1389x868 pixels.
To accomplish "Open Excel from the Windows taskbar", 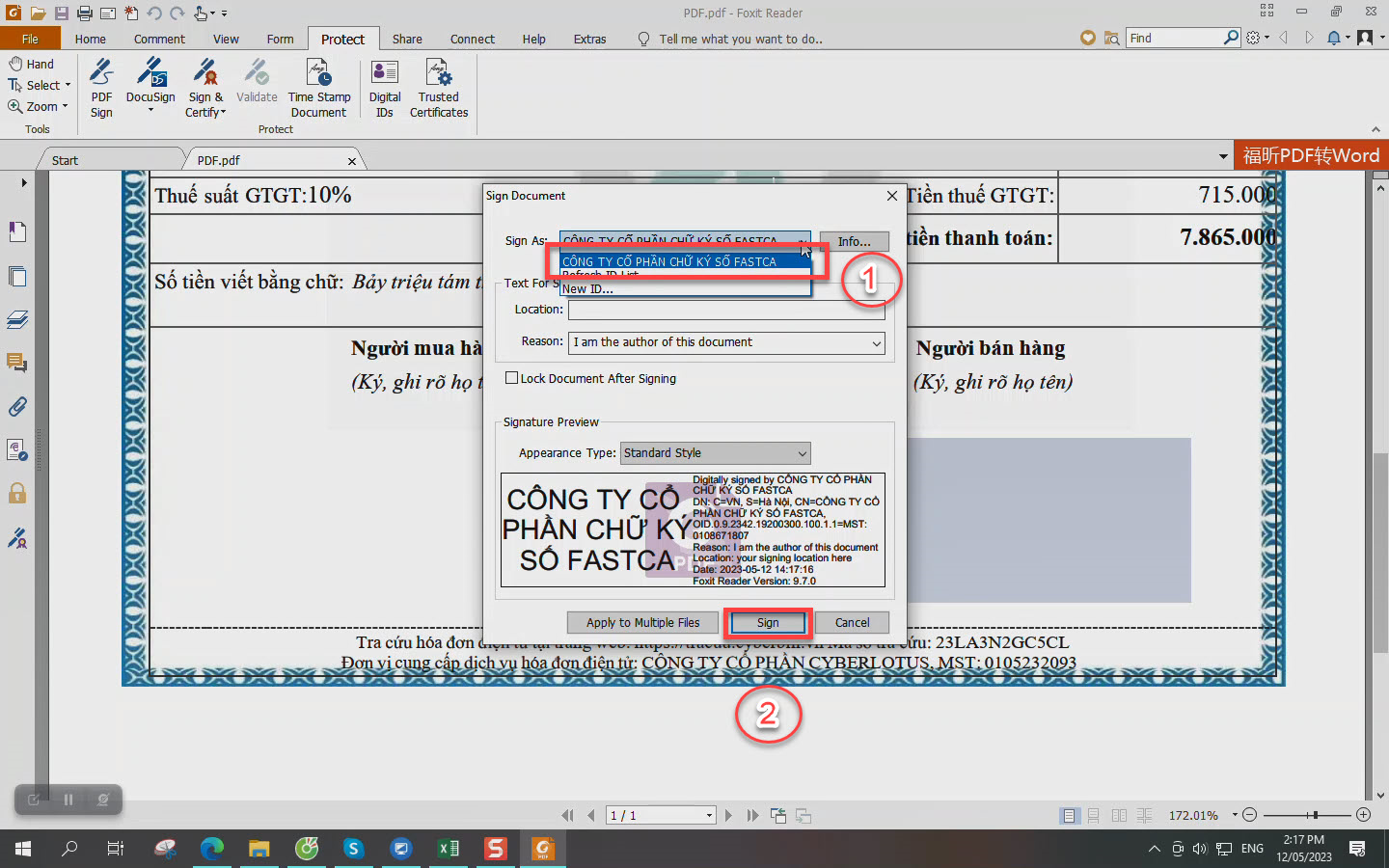I will (x=449, y=849).
